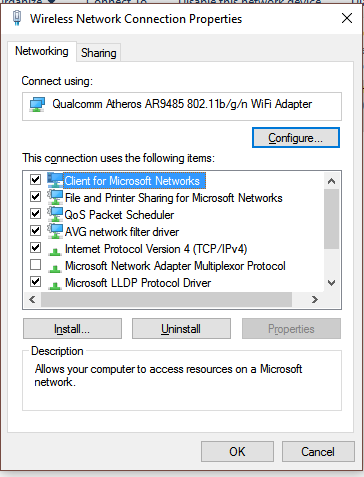Image resolution: width=364 pixels, height=477 pixels.
Task: Click the File and Printer Sharing icon
Action: coord(55,197)
